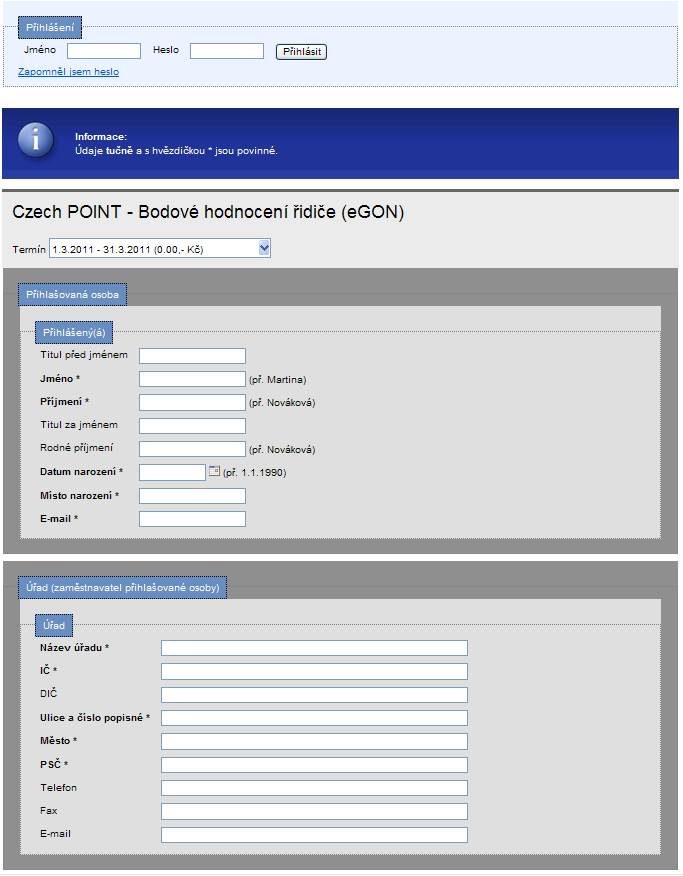Click the Název úřadu input field
This screenshot has height=876, width=683.
click(314, 648)
